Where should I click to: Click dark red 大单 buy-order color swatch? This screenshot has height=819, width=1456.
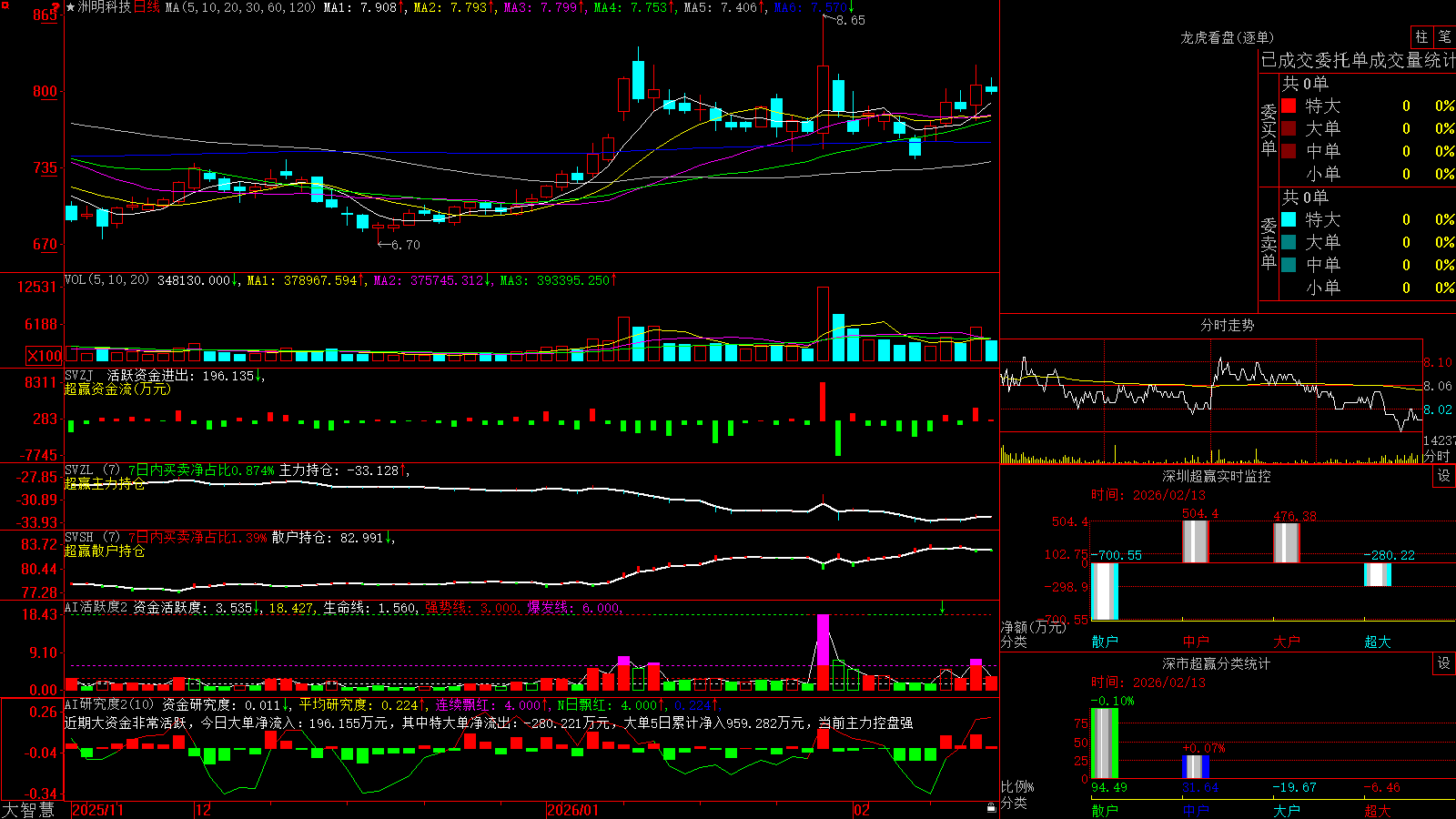click(1289, 128)
